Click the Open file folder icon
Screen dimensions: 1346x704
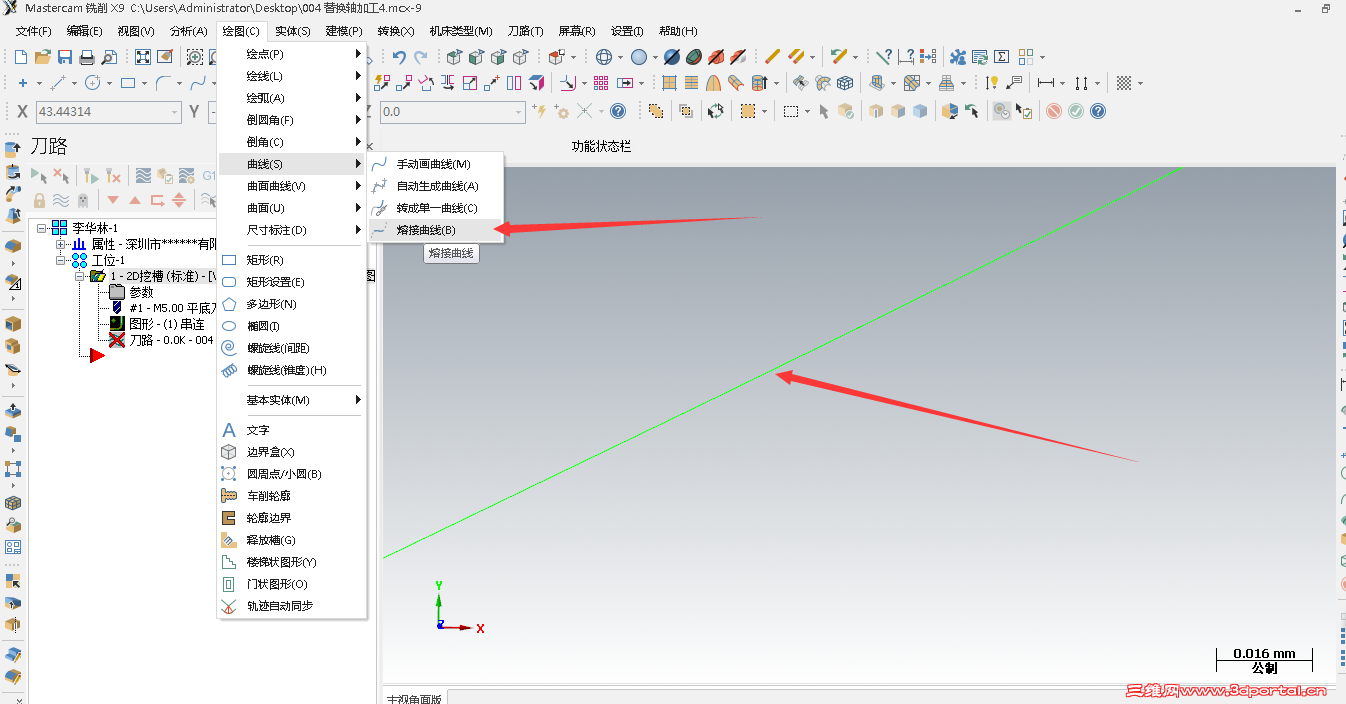pos(43,57)
